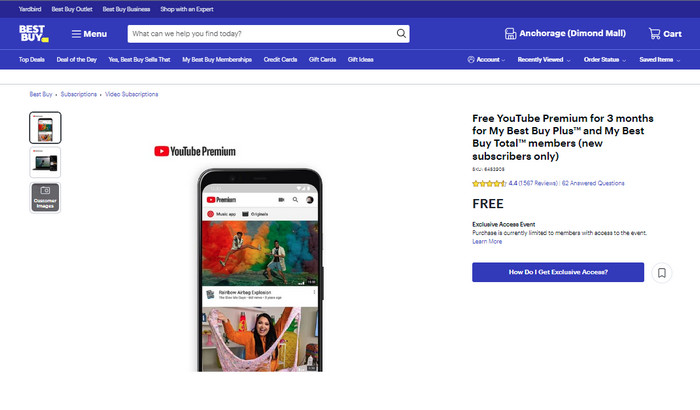Click the Best Buy logo
Image resolution: width=700 pixels, height=410 pixels.
[x=33, y=33]
